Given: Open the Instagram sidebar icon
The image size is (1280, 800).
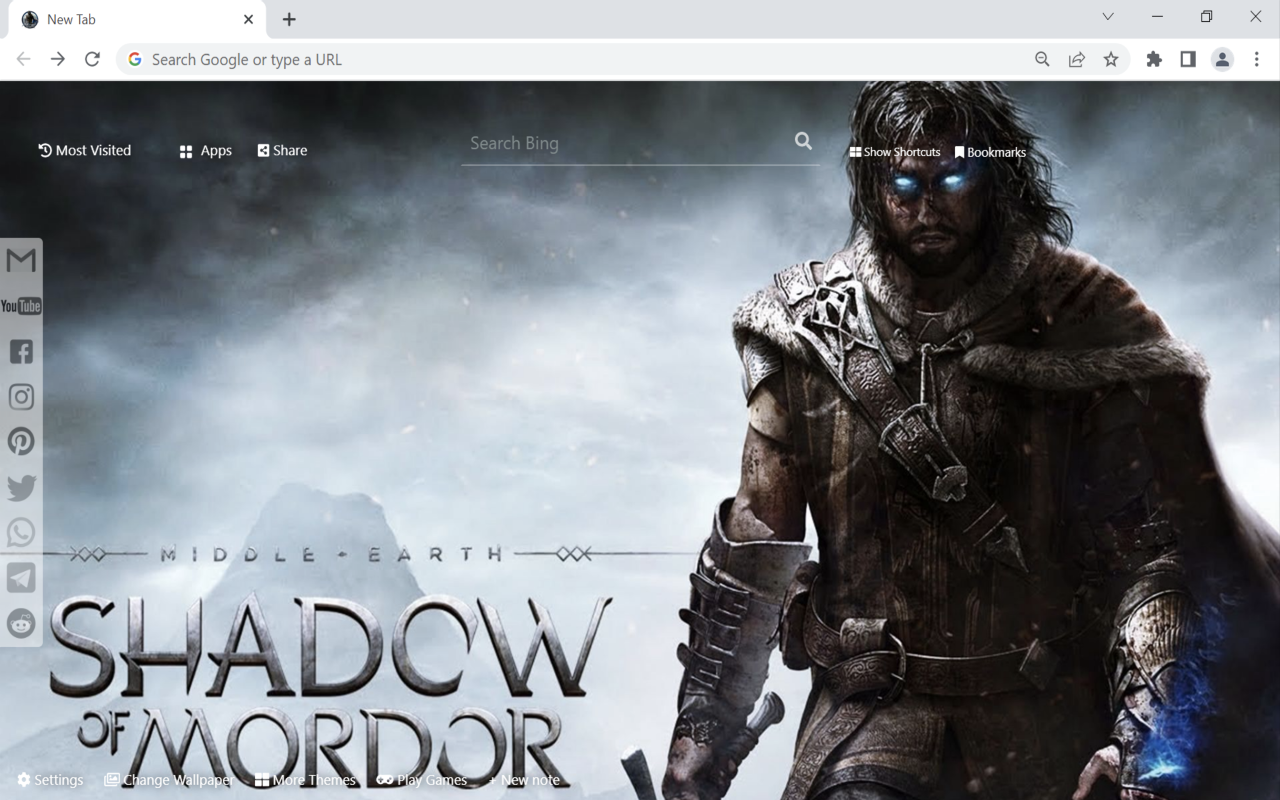Looking at the screenshot, I should coord(21,397).
